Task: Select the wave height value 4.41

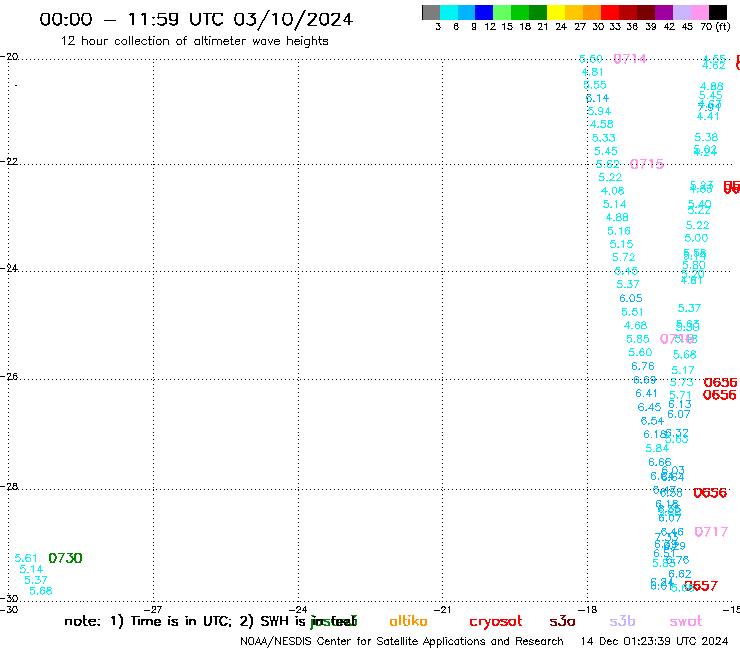Action: point(708,116)
